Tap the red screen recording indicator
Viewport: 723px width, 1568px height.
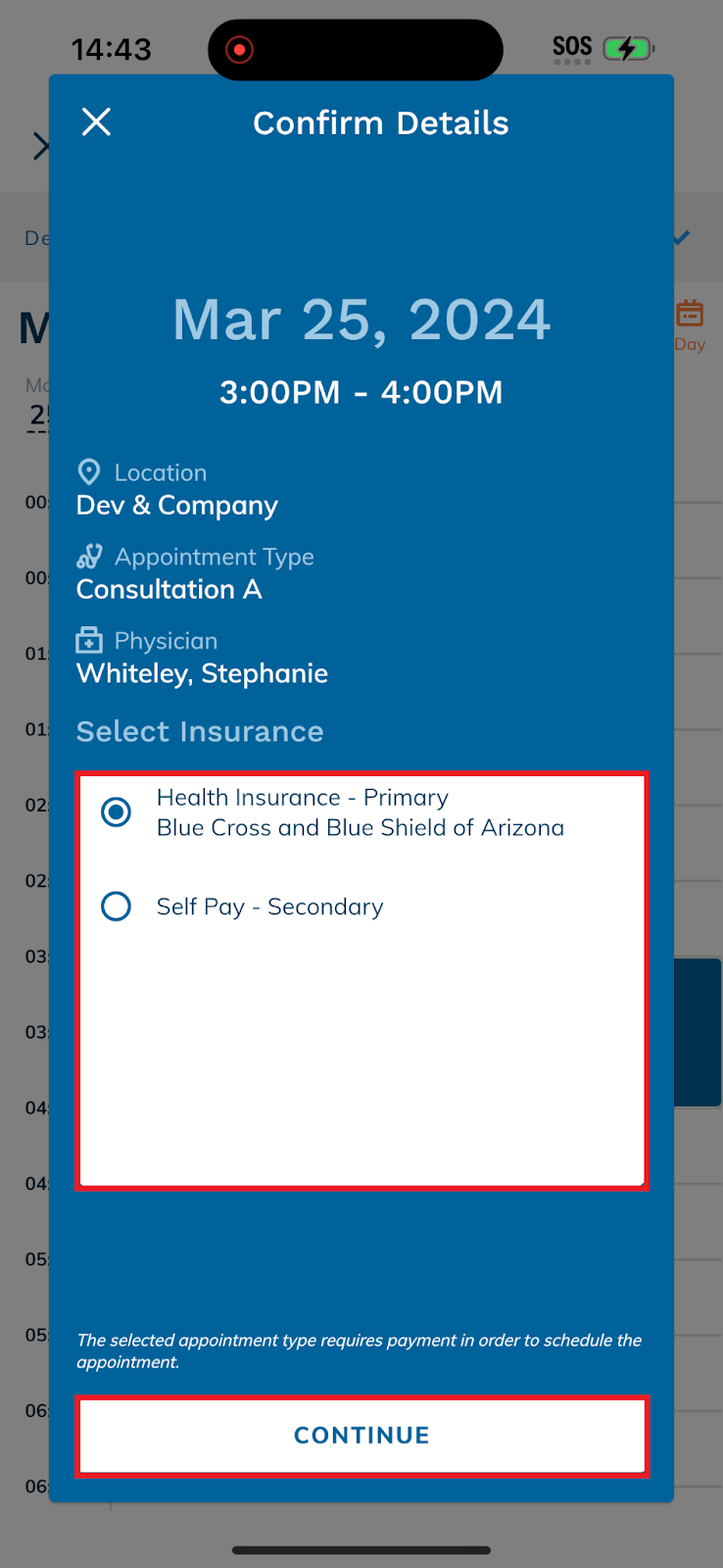(239, 49)
